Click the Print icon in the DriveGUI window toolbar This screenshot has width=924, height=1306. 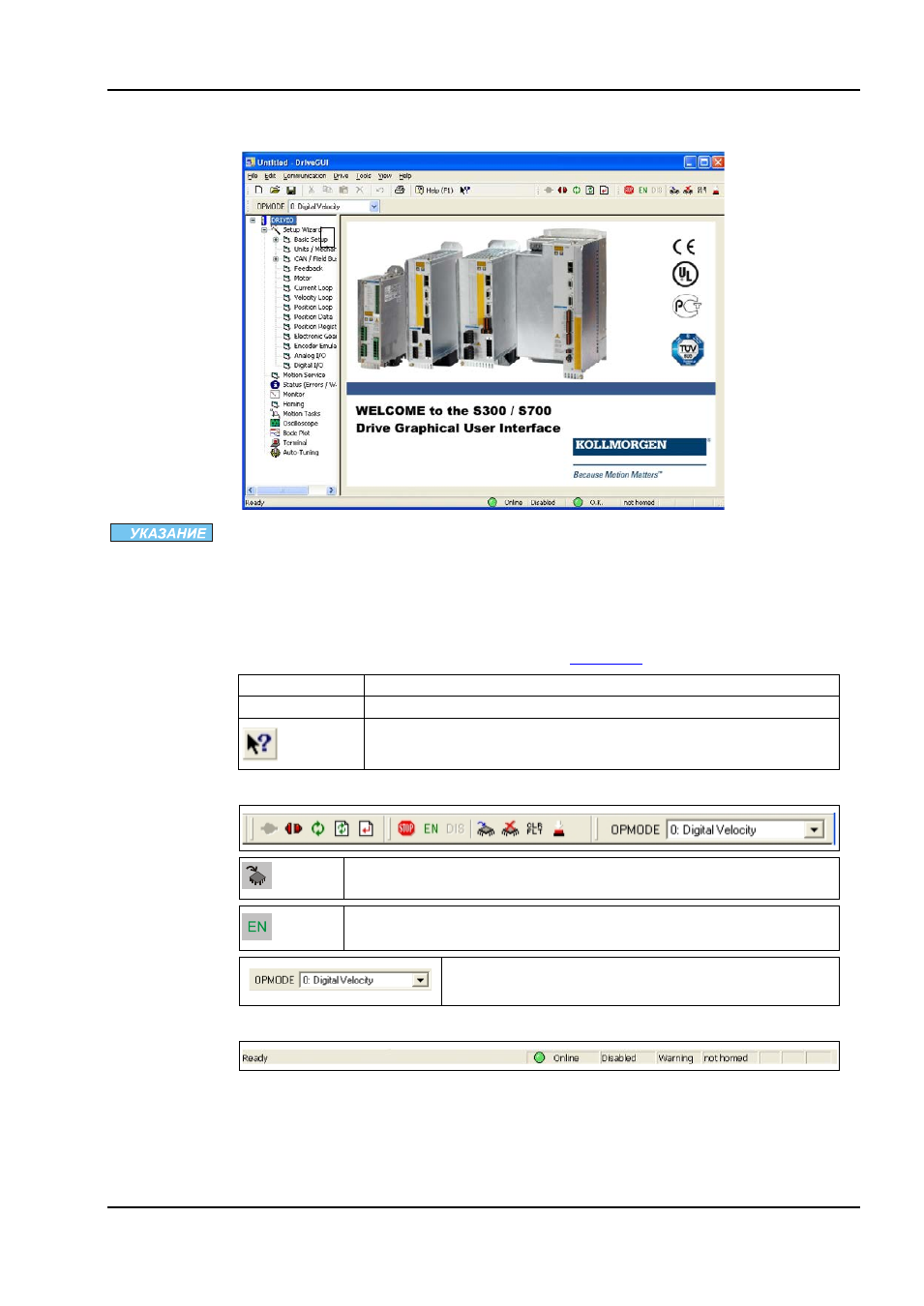[x=400, y=191]
